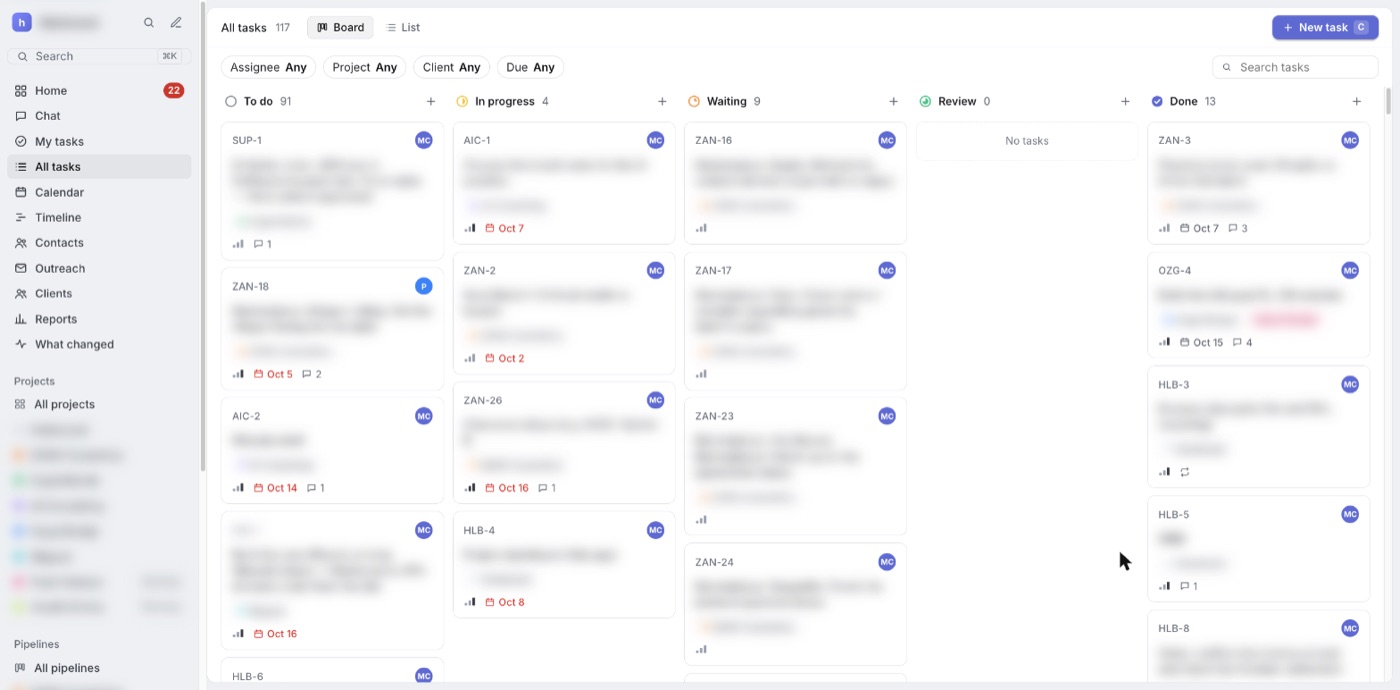Add a task to In progress column

pyautogui.click(x=662, y=101)
